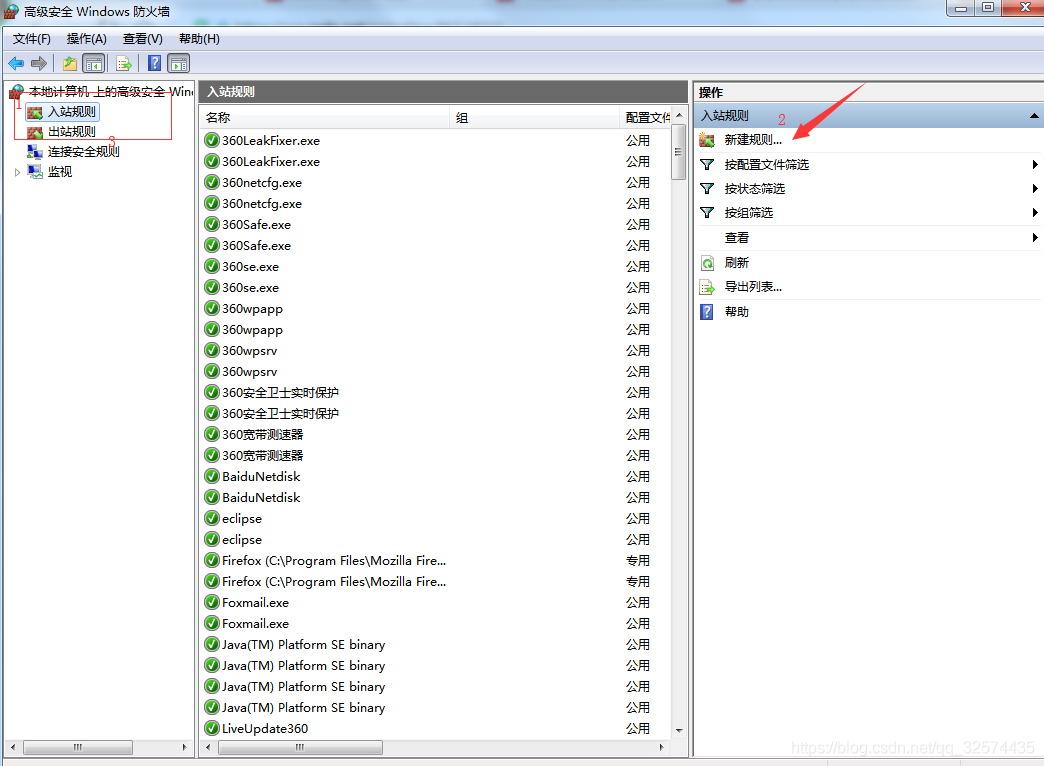
Task: Expand the 查看 submenu arrow in actions
Action: tap(1035, 237)
